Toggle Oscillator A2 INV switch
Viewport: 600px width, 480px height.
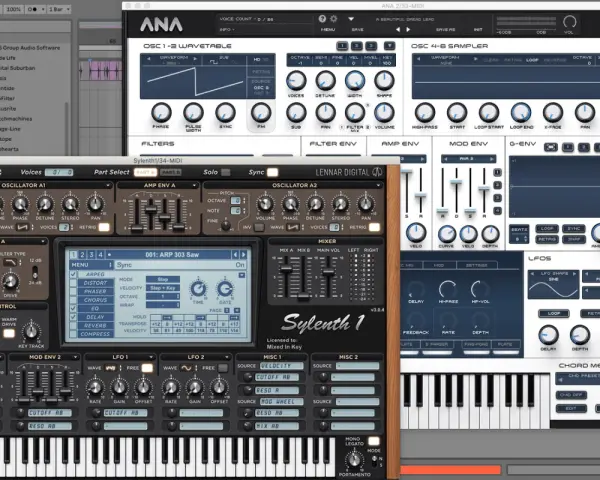[259, 227]
